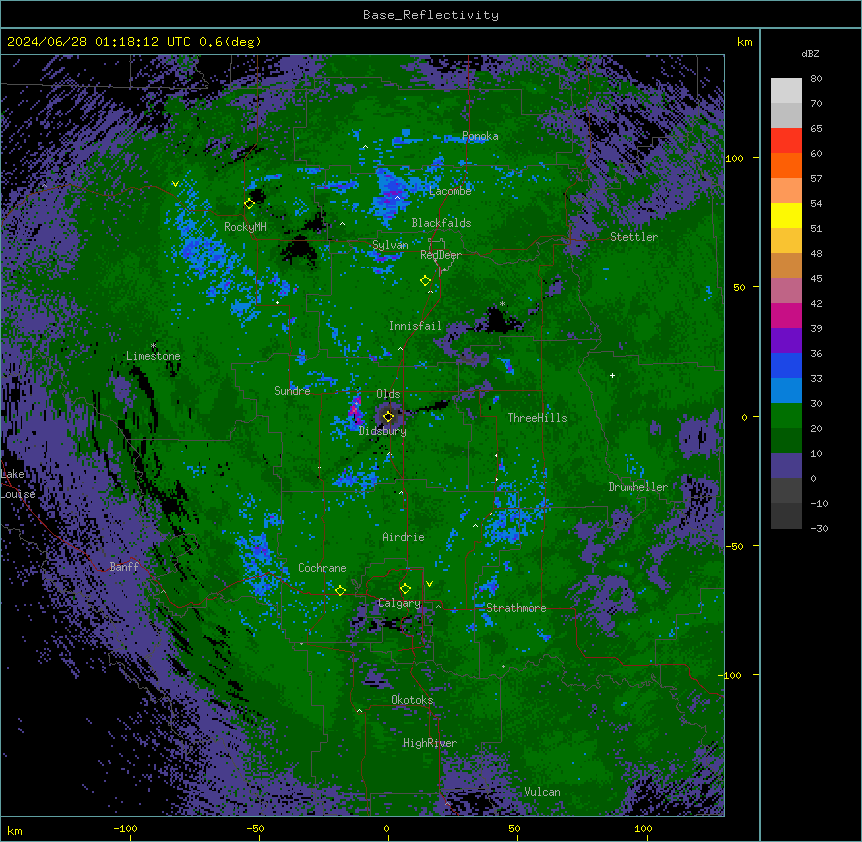Click the Lake Louise label at the map's west edge

[18, 484]
